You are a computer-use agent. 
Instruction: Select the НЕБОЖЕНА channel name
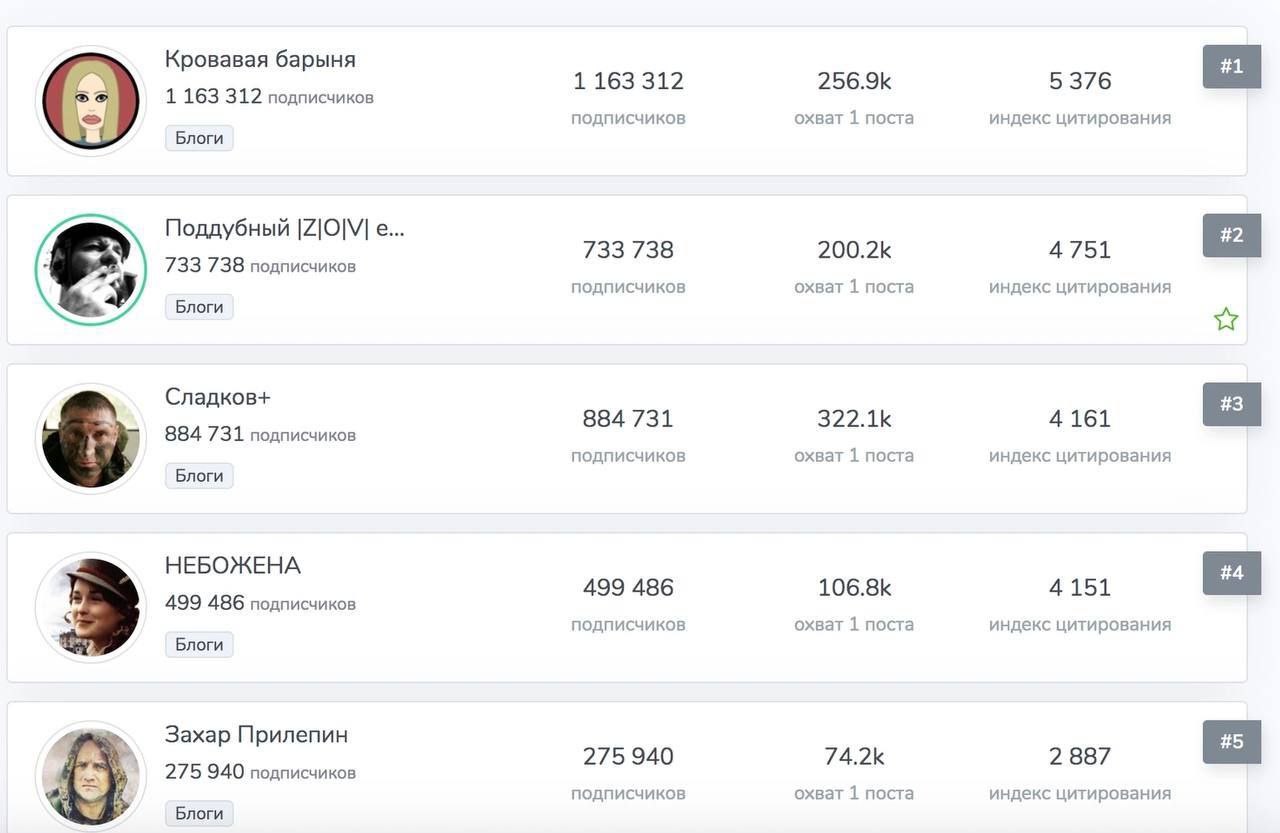[233, 566]
